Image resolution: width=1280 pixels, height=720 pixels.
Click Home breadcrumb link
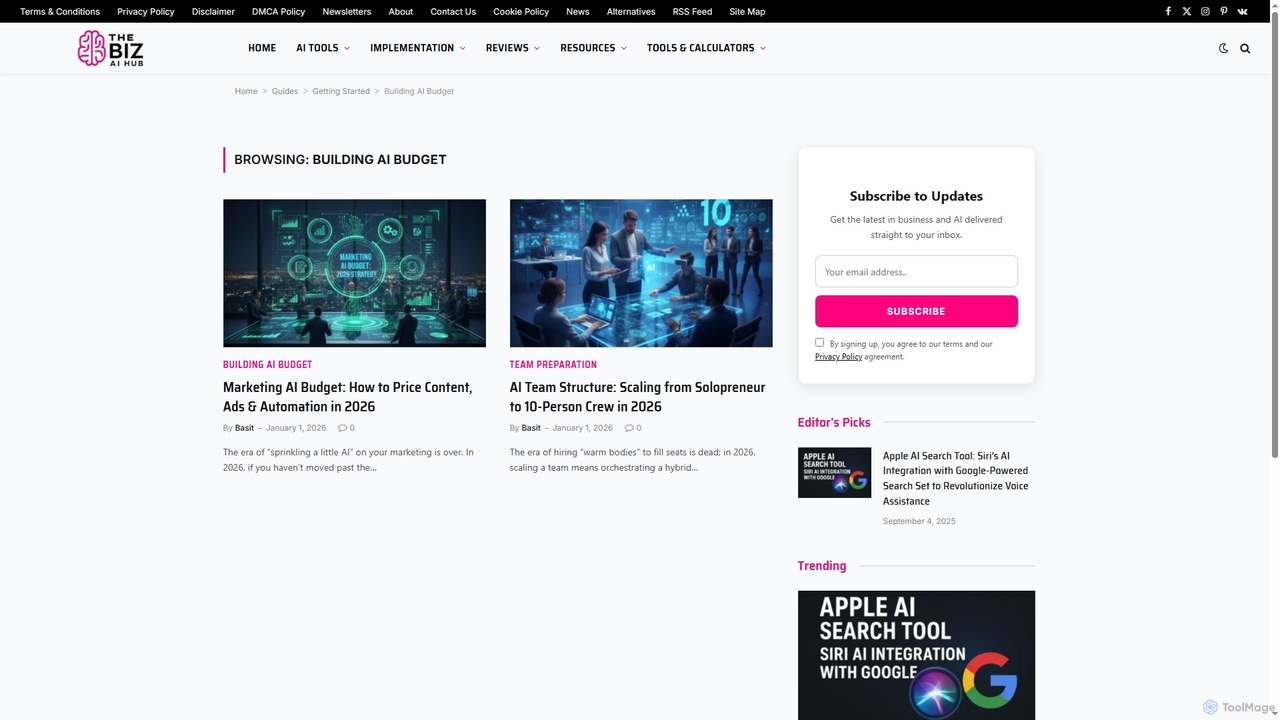click(246, 91)
